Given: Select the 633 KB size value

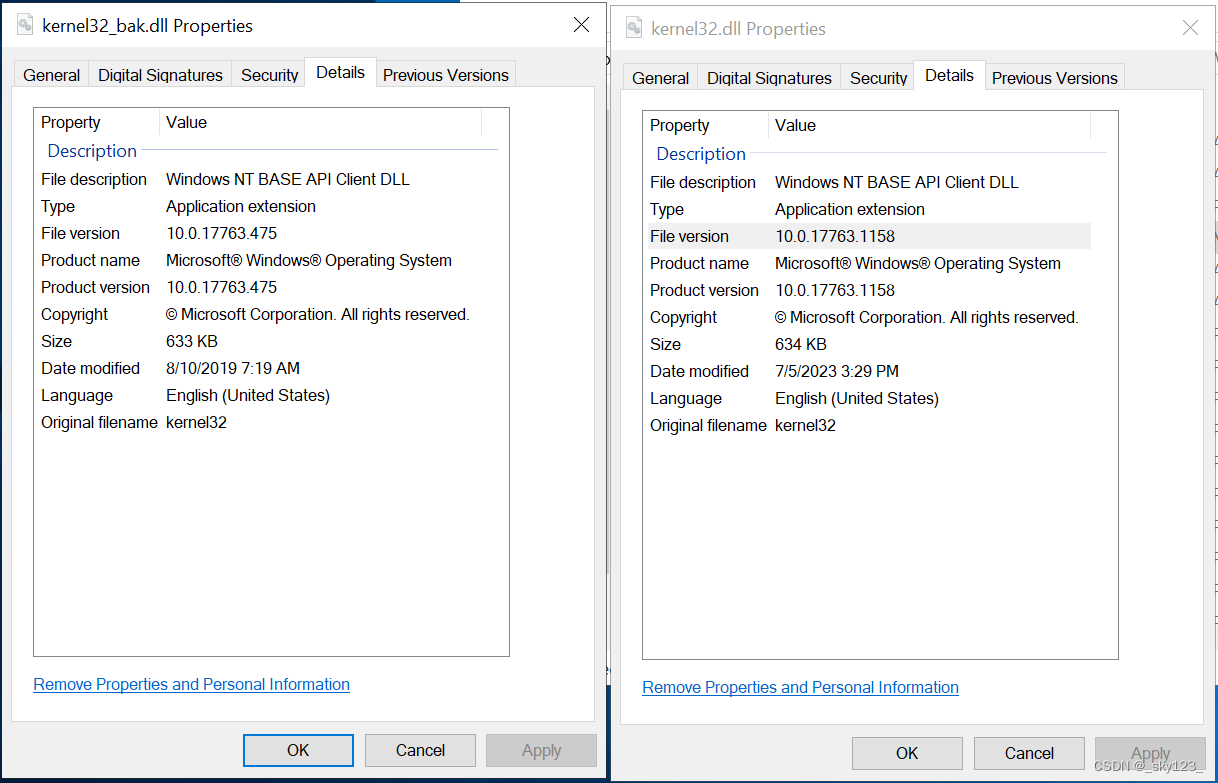Looking at the screenshot, I should pyautogui.click(x=191, y=341).
